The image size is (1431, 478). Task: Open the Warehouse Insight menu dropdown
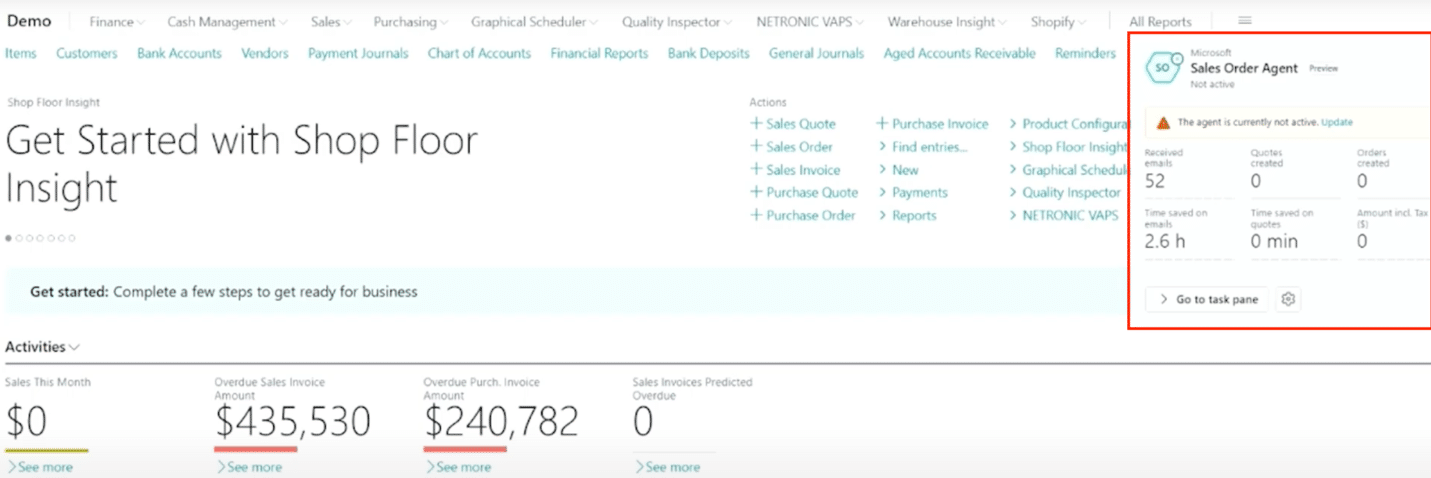click(x=947, y=22)
